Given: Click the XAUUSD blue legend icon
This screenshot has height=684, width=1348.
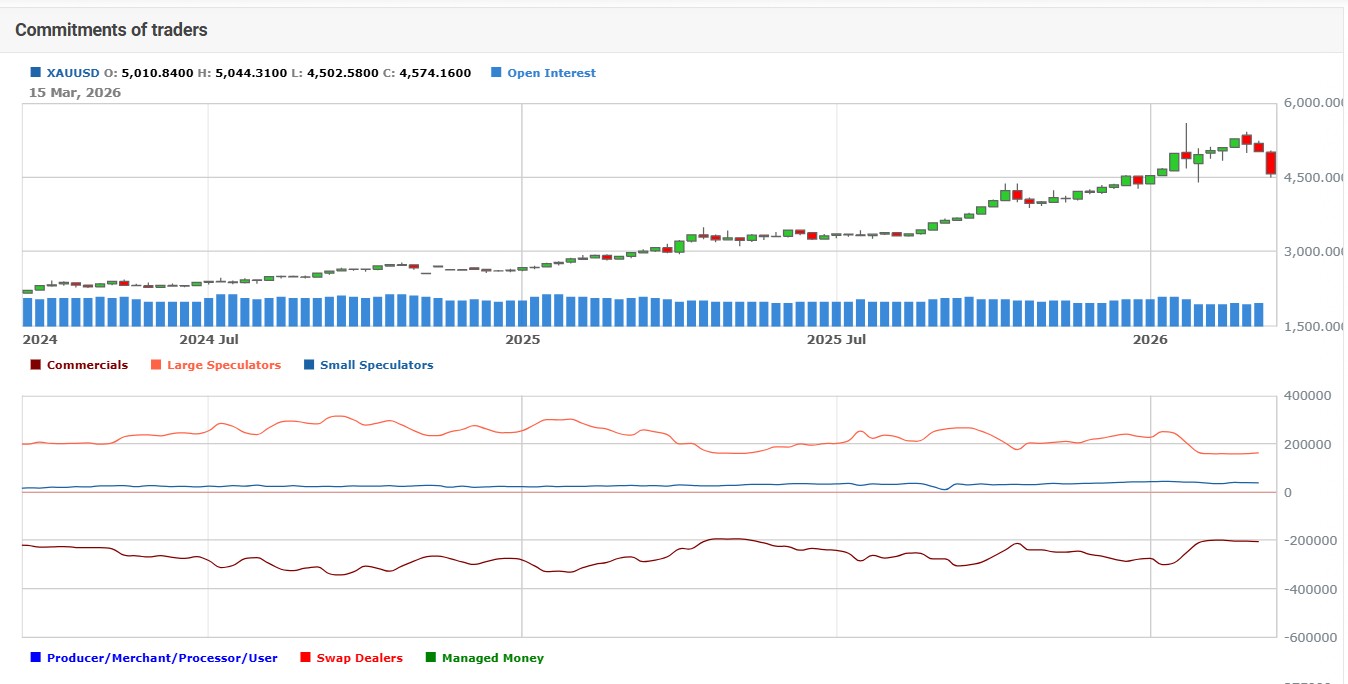Looking at the screenshot, I should (36, 72).
